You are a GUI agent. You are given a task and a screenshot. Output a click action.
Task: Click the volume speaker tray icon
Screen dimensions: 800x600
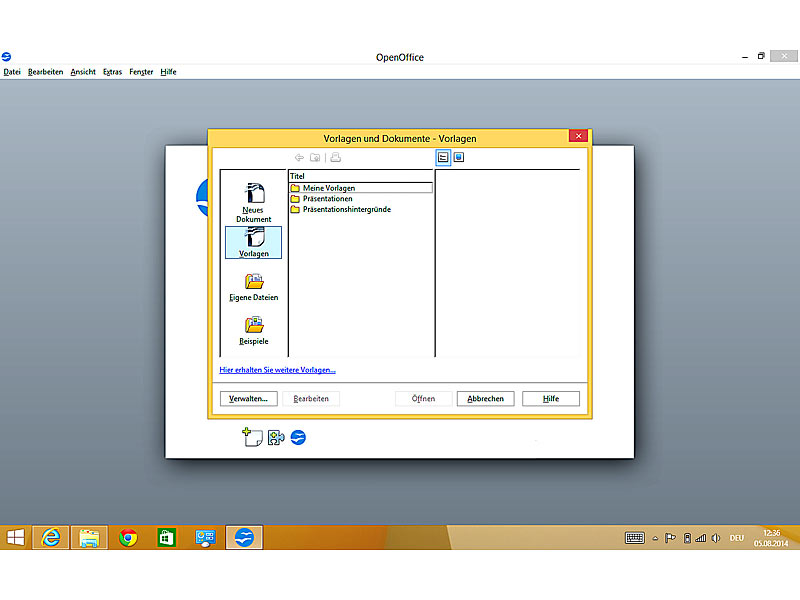coord(716,538)
